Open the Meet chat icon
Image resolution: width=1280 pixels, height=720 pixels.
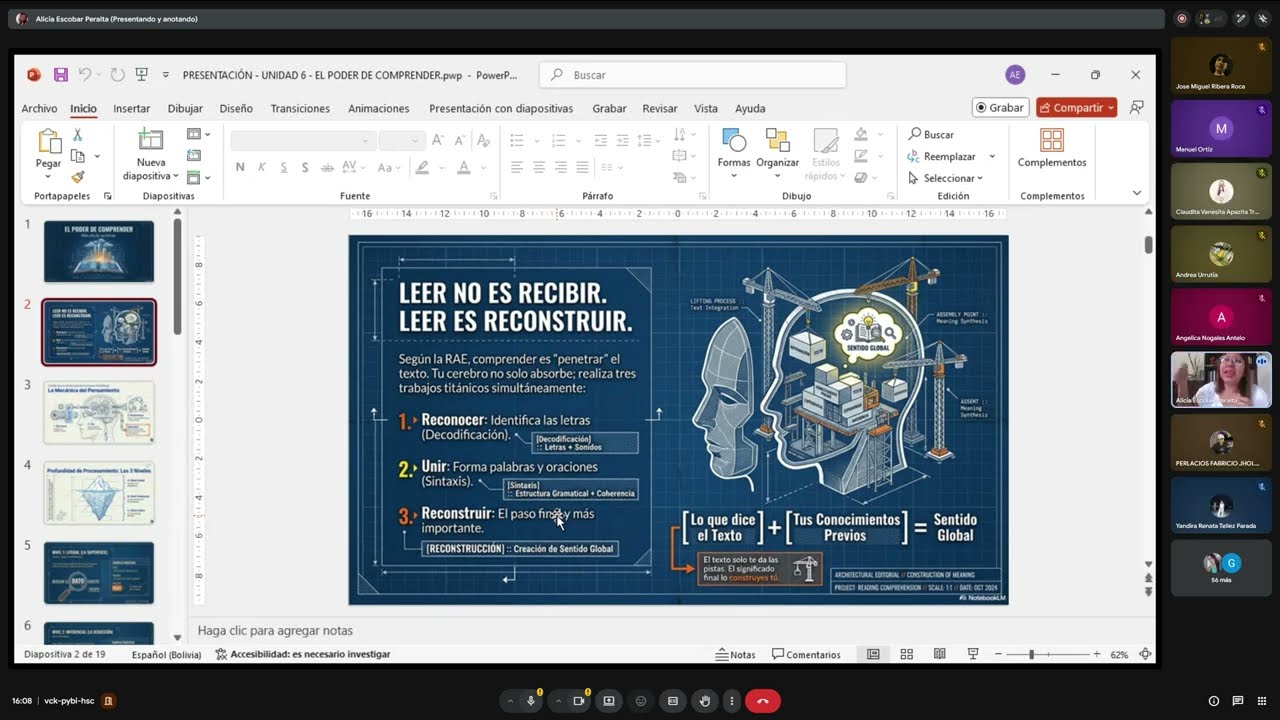(x=1237, y=701)
